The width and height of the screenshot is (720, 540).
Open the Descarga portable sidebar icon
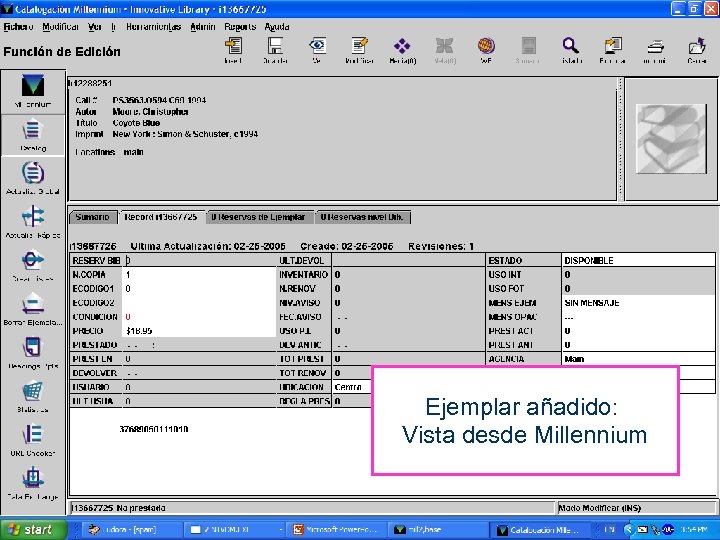(33, 353)
